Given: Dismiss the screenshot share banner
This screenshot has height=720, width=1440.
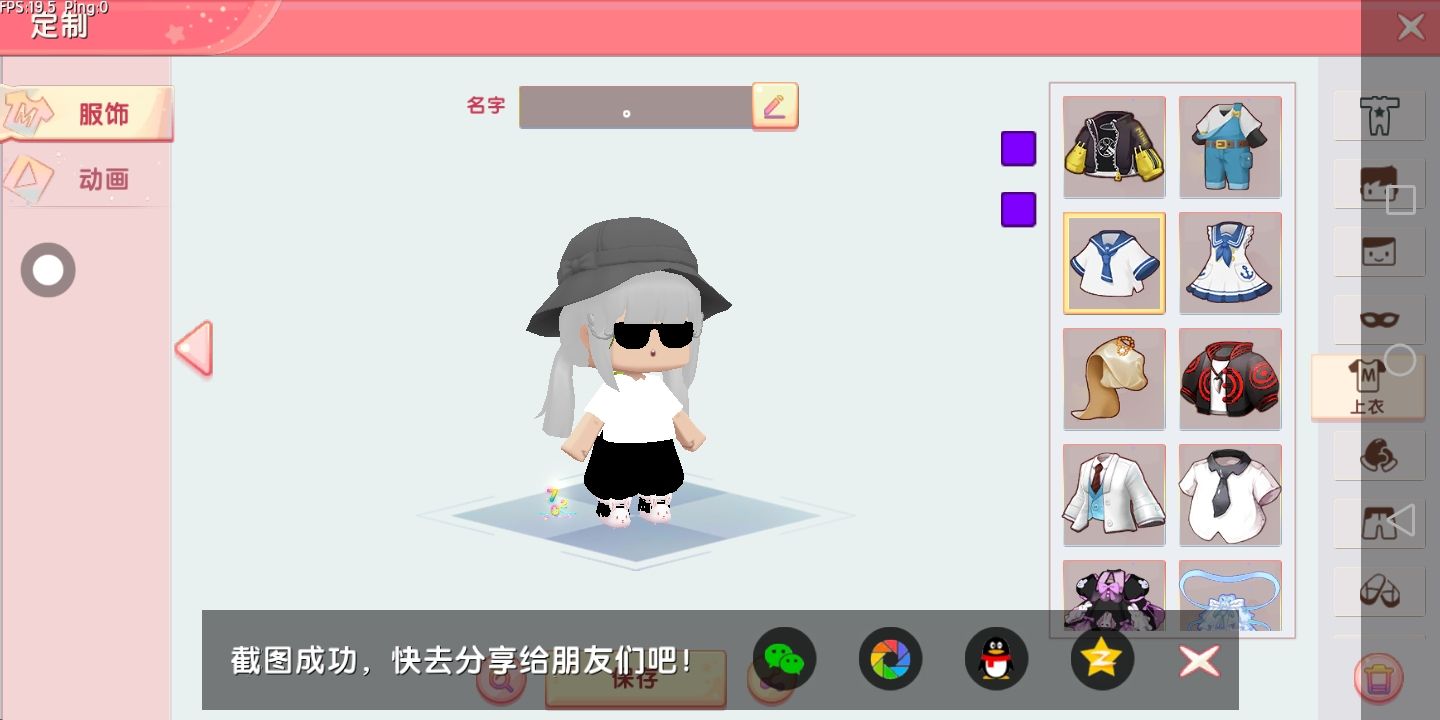Looking at the screenshot, I should [1199, 660].
